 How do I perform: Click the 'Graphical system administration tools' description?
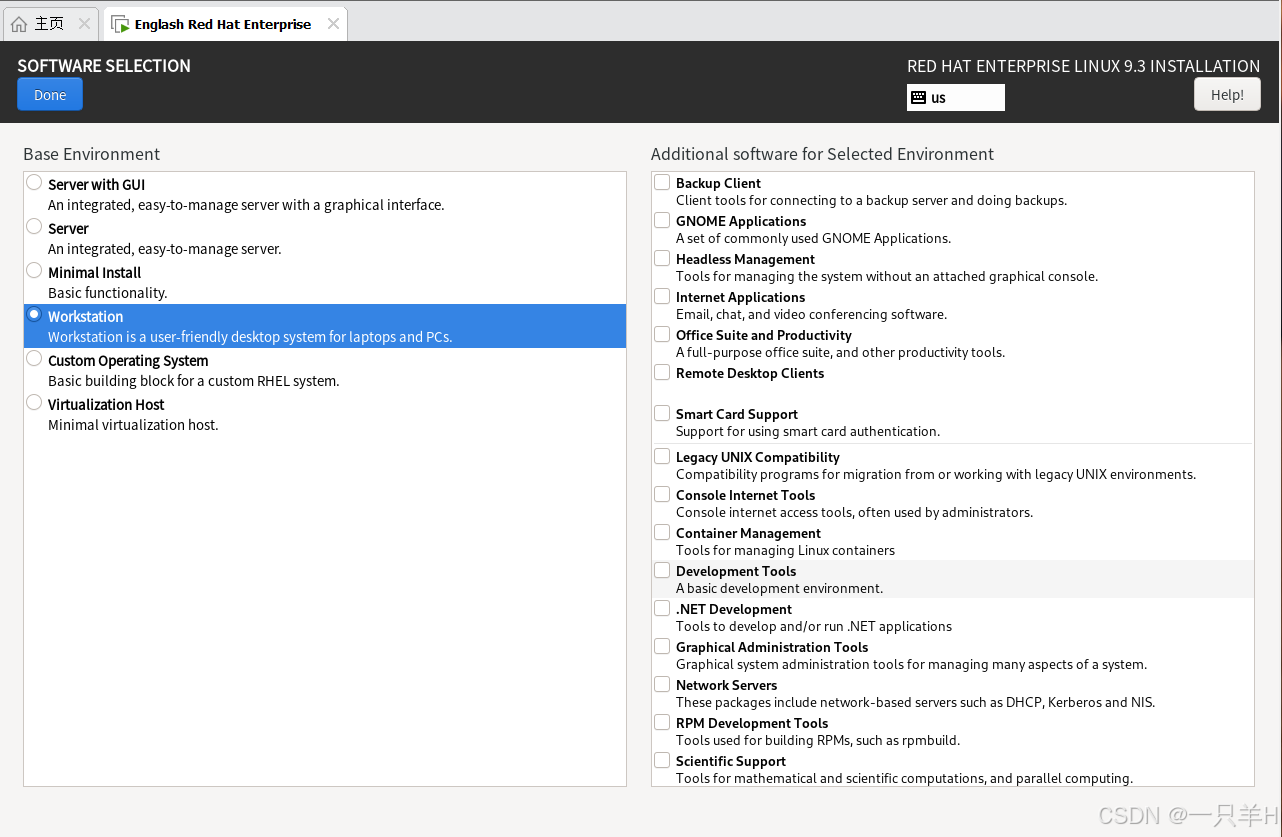911,664
